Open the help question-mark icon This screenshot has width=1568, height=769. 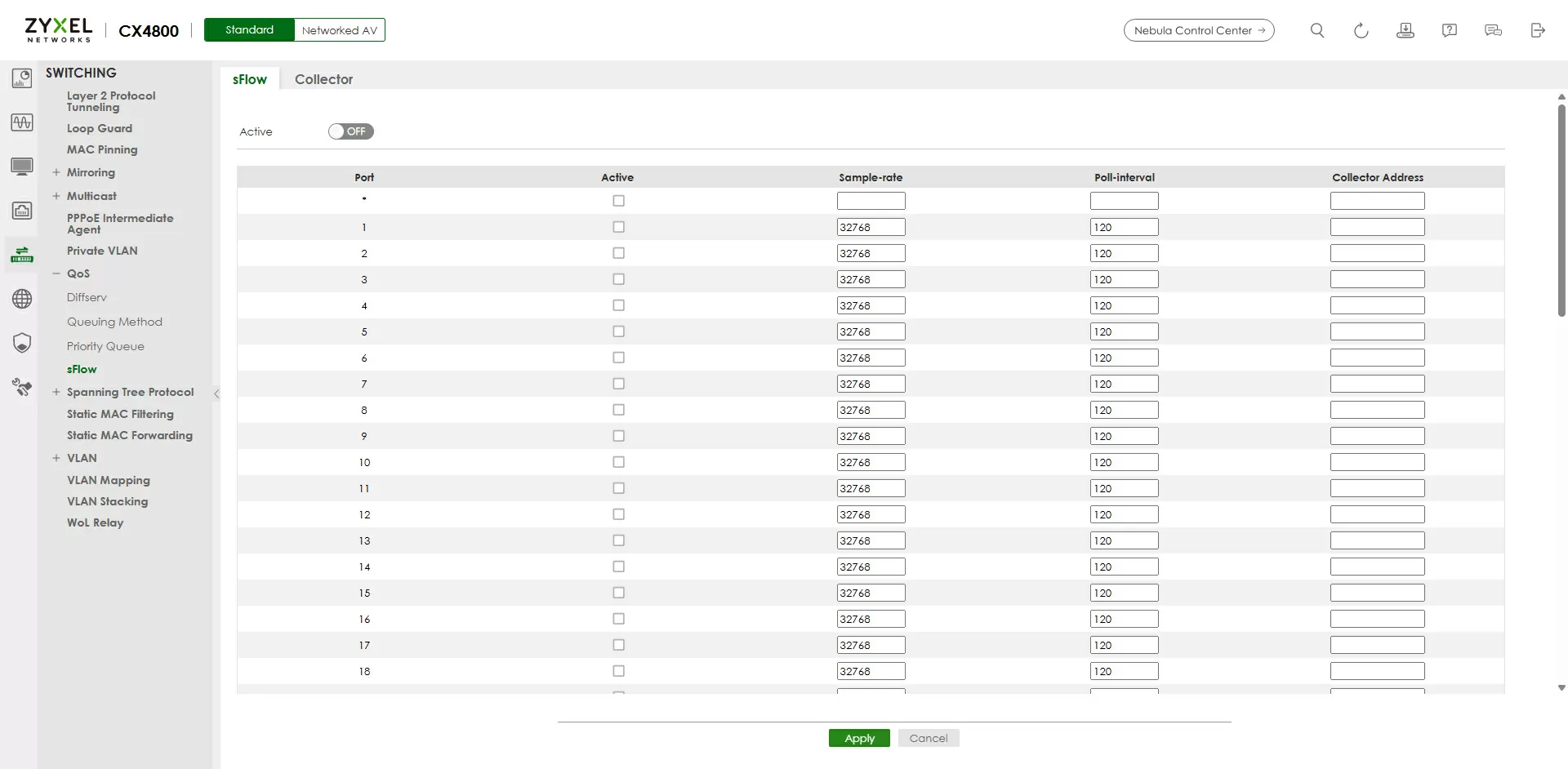click(1449, 30)
